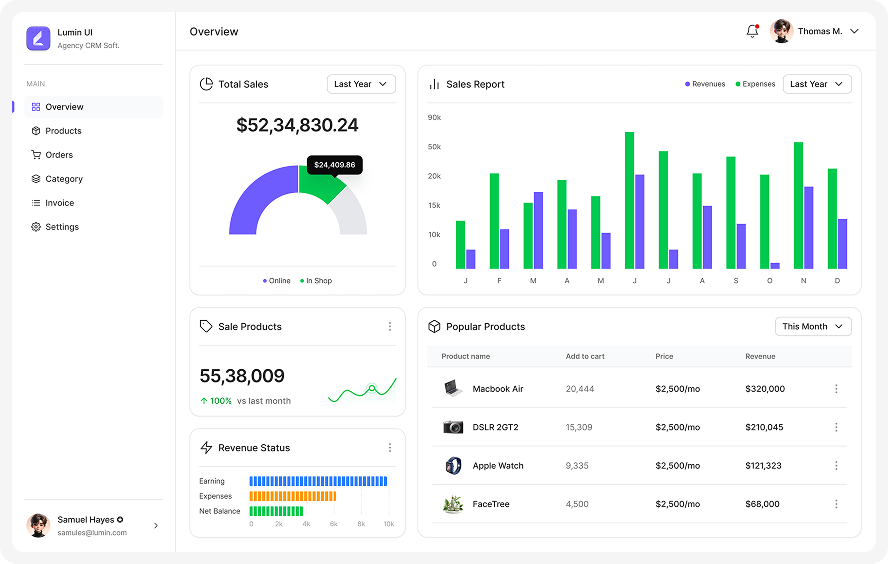The width and height of the screenshot is (888, 564).
Task: Toggle Expenses legend in Sales Report
Action: click(x=755, y=84)
